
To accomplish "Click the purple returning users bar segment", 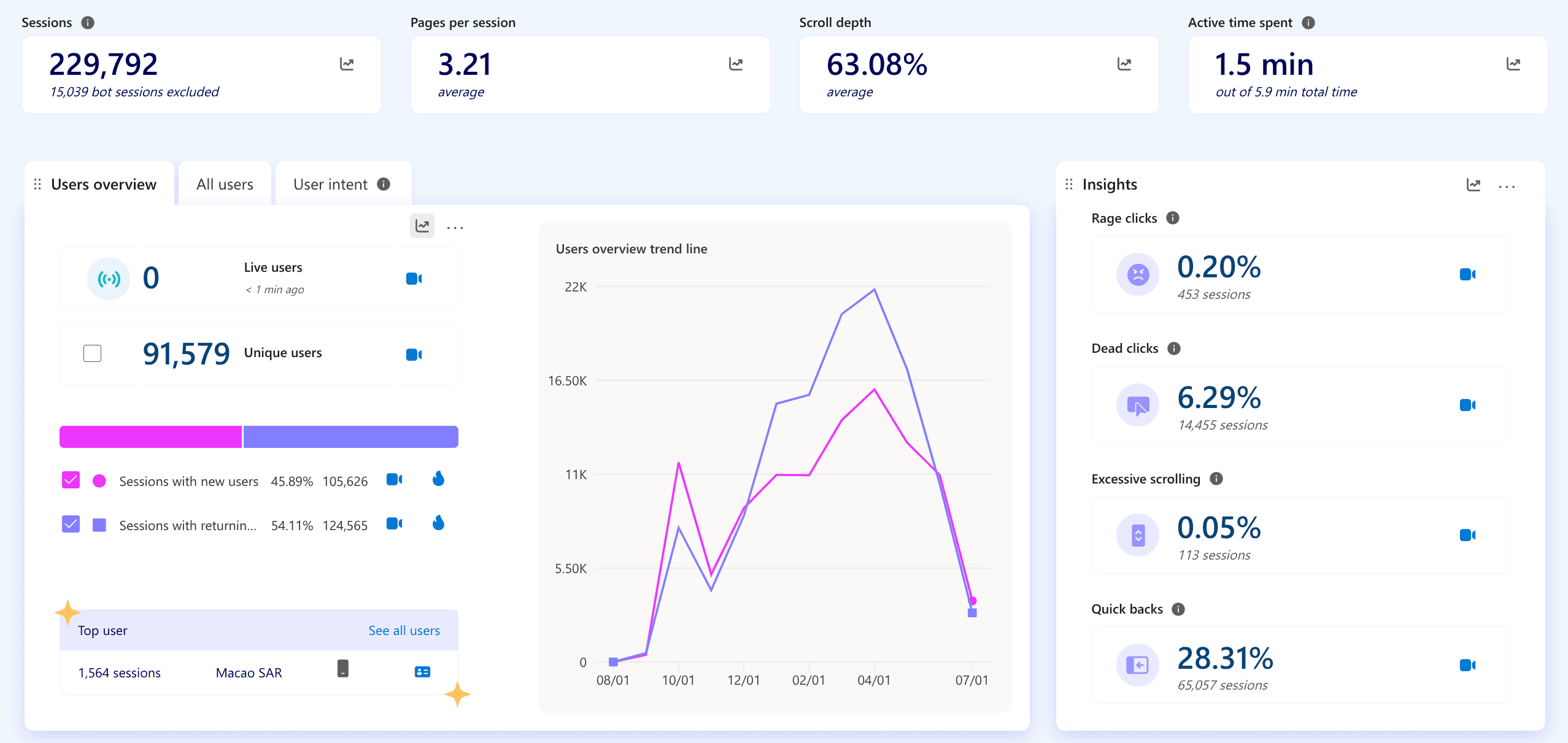I will coord(351,437).
